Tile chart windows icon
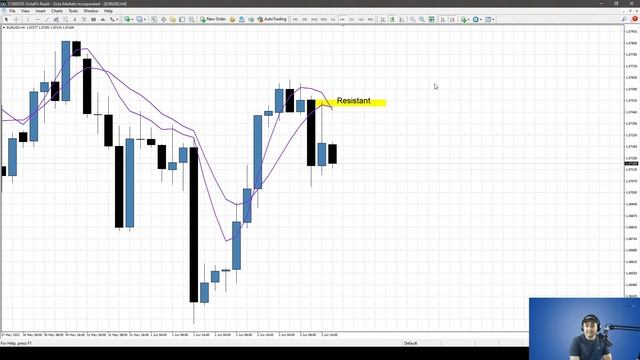640x360 pixels. pos(431,19)
